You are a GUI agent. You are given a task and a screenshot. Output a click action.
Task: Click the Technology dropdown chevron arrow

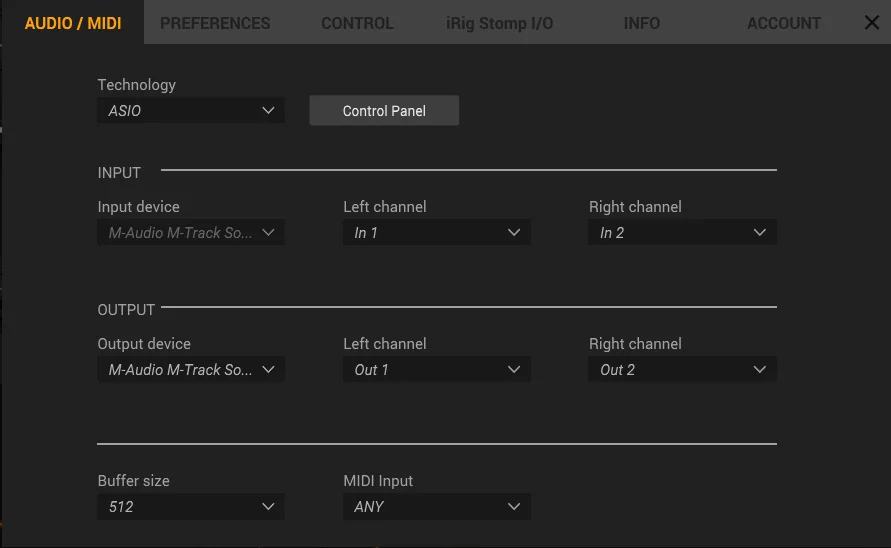tap(268, 111)
